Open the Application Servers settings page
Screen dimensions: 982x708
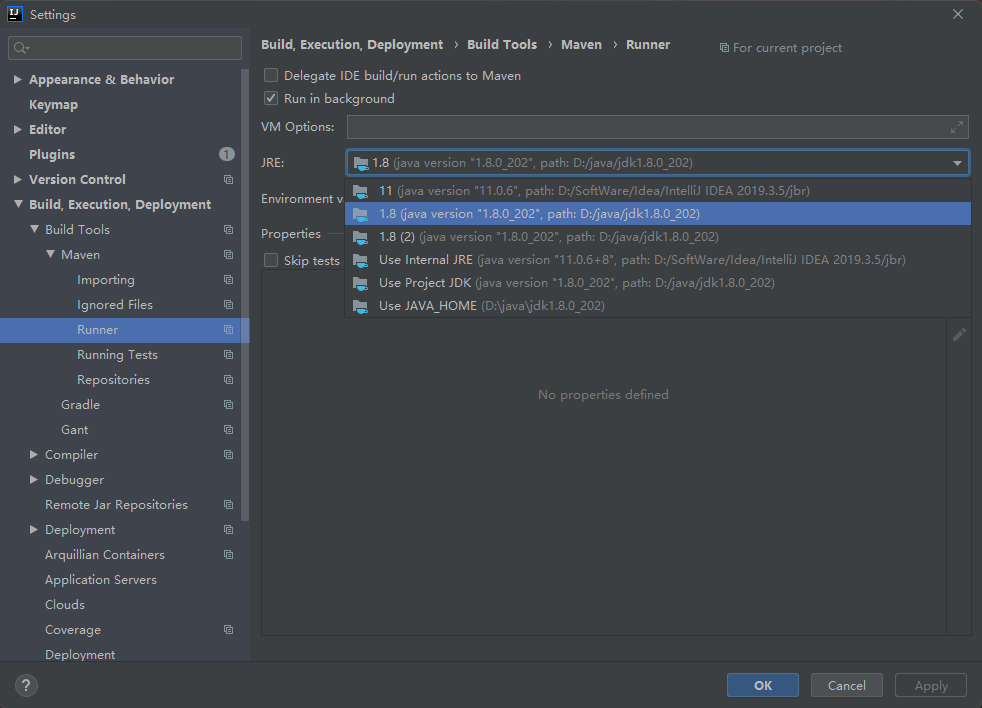pos(101,580)
